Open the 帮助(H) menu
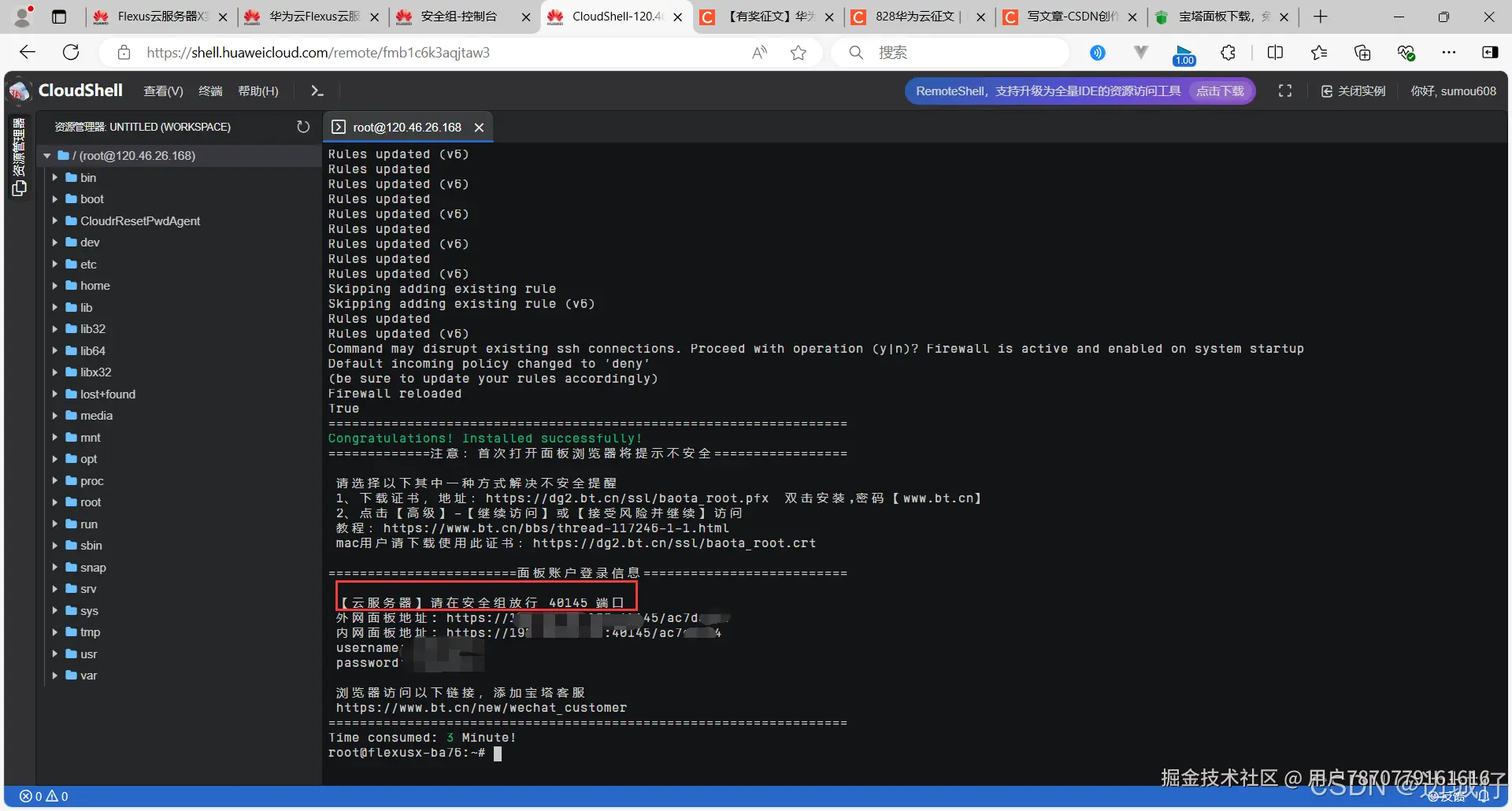 tap(258, 91)
